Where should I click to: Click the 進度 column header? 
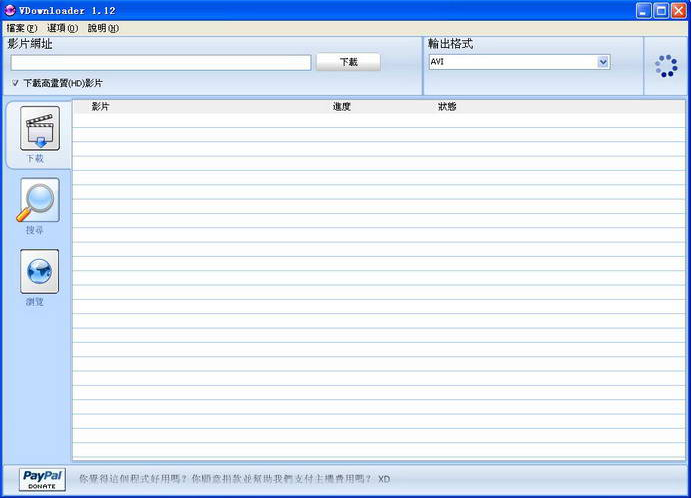pos(342,106)
